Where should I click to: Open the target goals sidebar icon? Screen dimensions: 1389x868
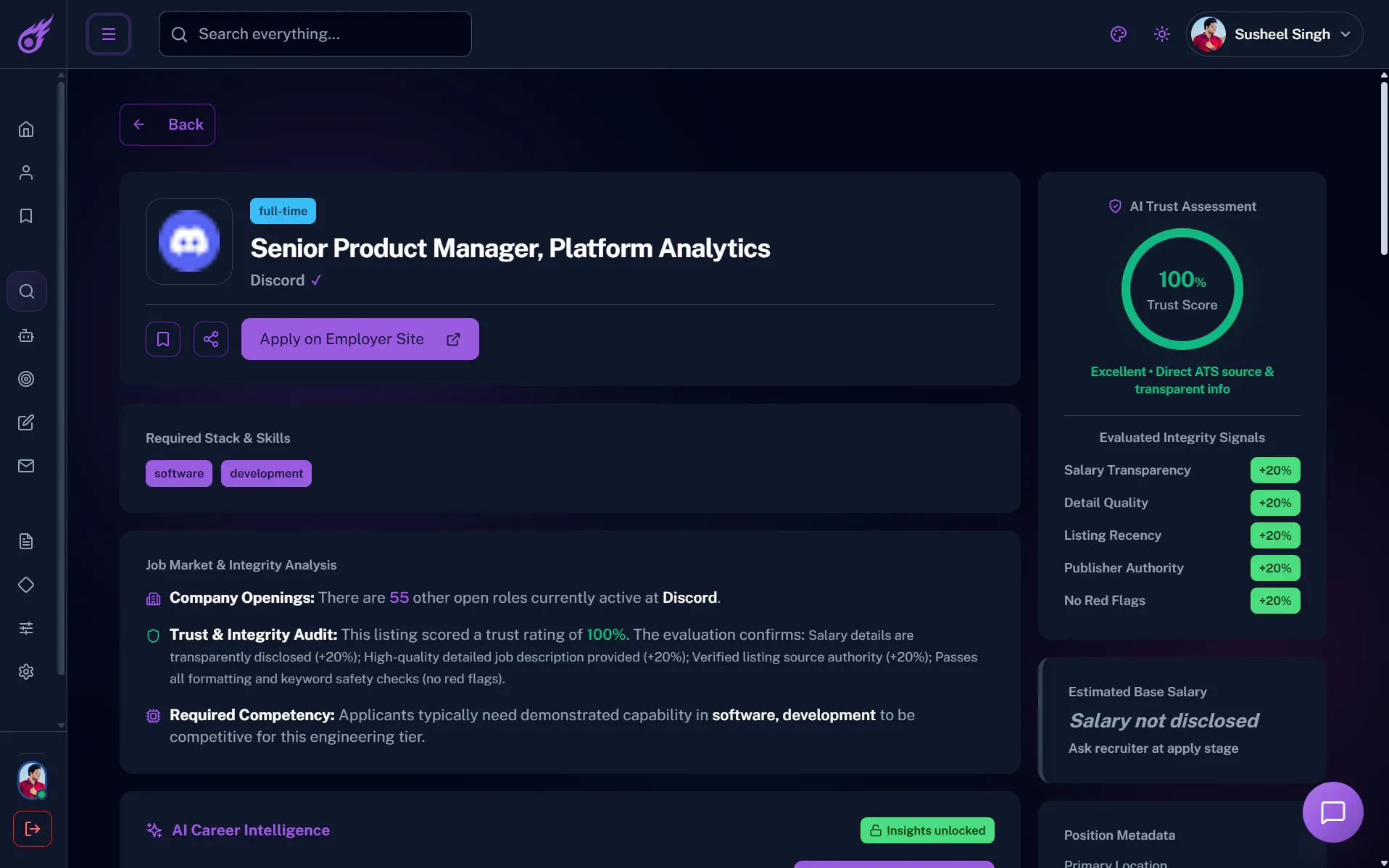click(26, 379)
